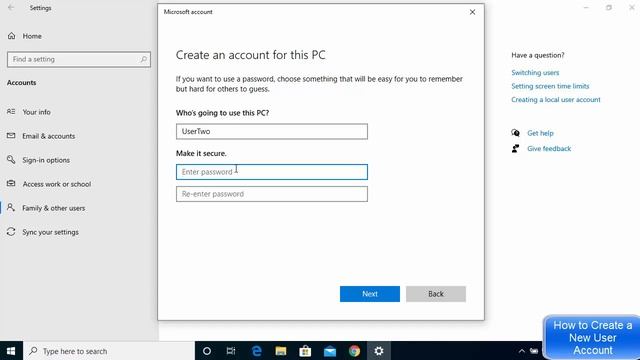640x360 pixels.
Task: Launch Google Chrome from taskbar
Action: pos(354,351)
